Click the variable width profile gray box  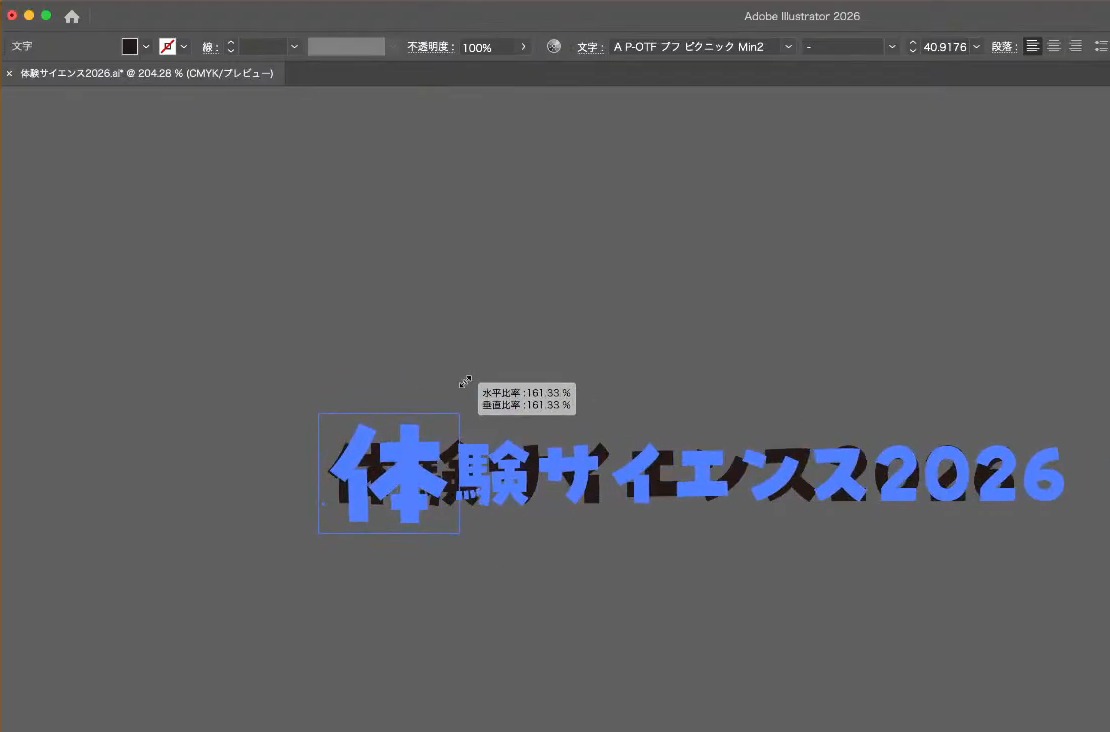pyautogui.click(x=346, y=47)
